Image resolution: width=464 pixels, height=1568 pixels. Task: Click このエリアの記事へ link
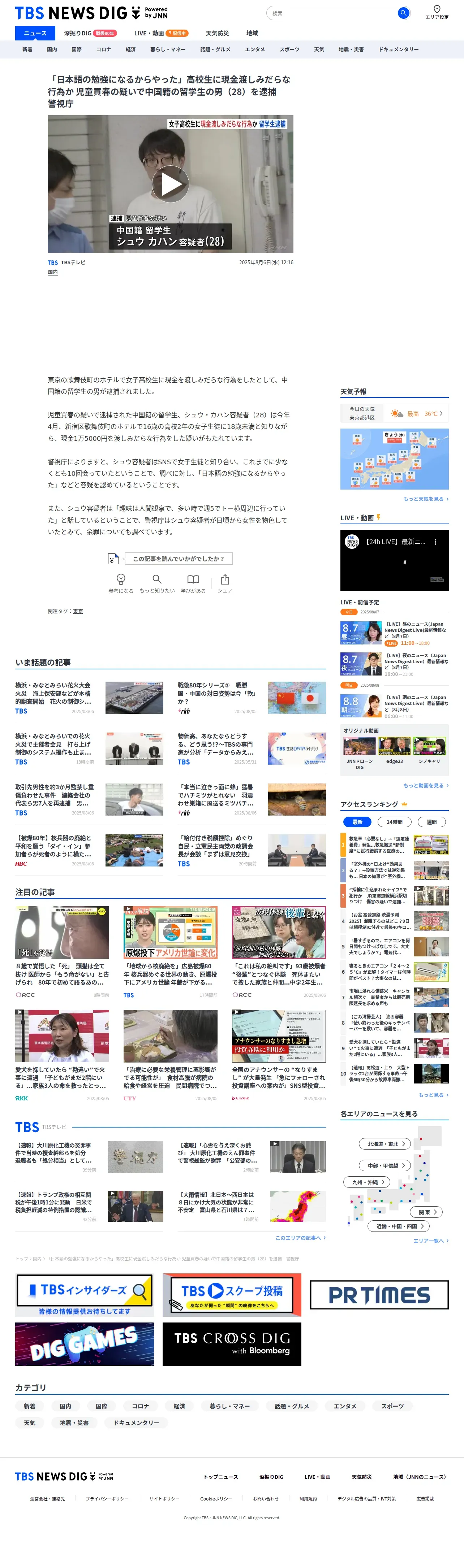pos(300,1238)
